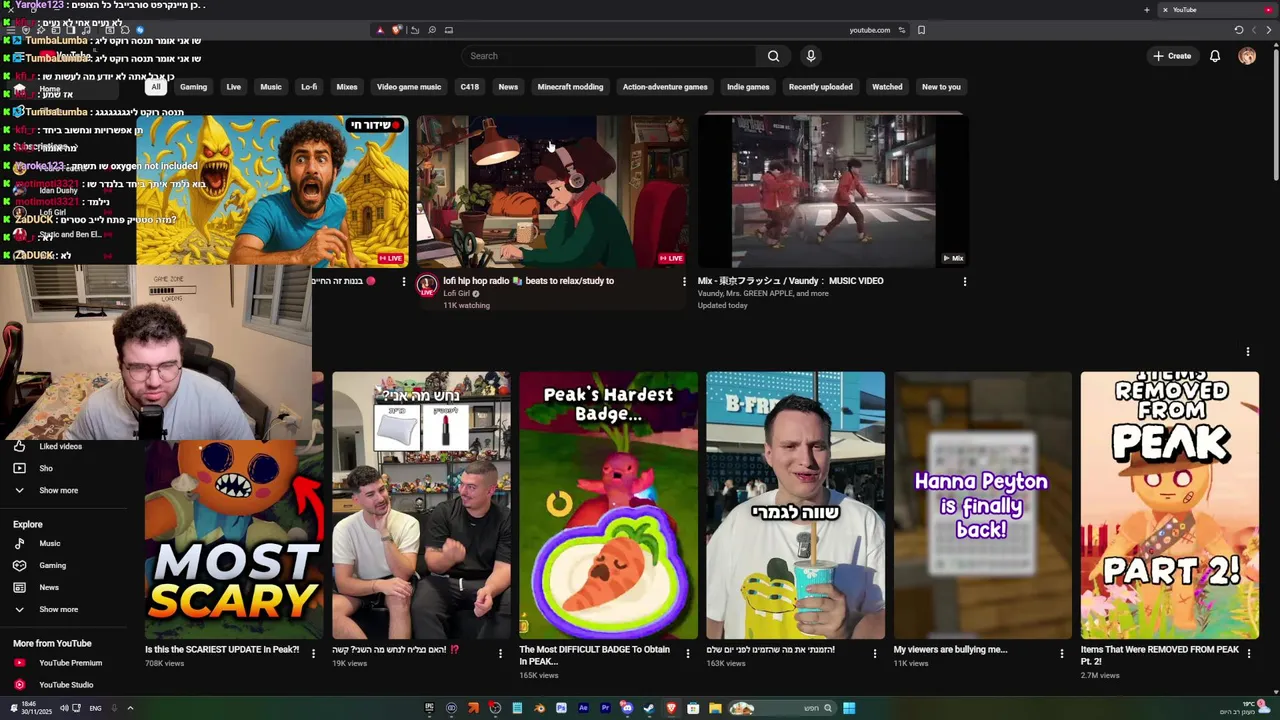
Task: Expand the system tray hidden icons chevron
Action: tap(130, 708)
